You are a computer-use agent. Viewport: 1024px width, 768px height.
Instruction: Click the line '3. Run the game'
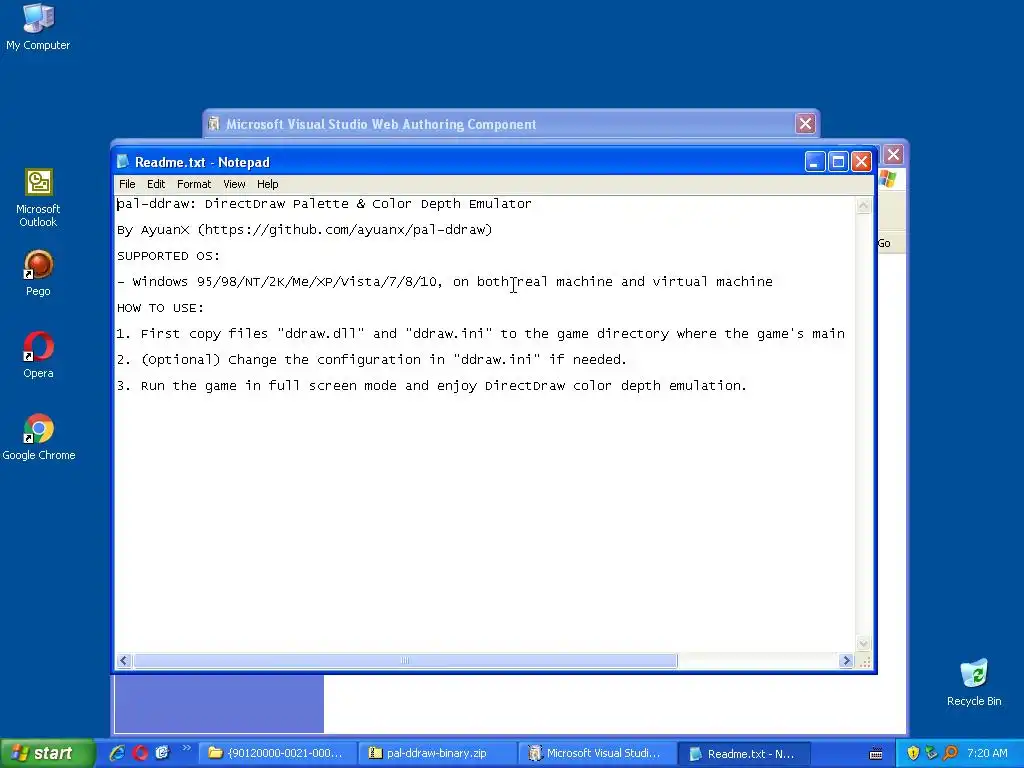coord(432,386)
